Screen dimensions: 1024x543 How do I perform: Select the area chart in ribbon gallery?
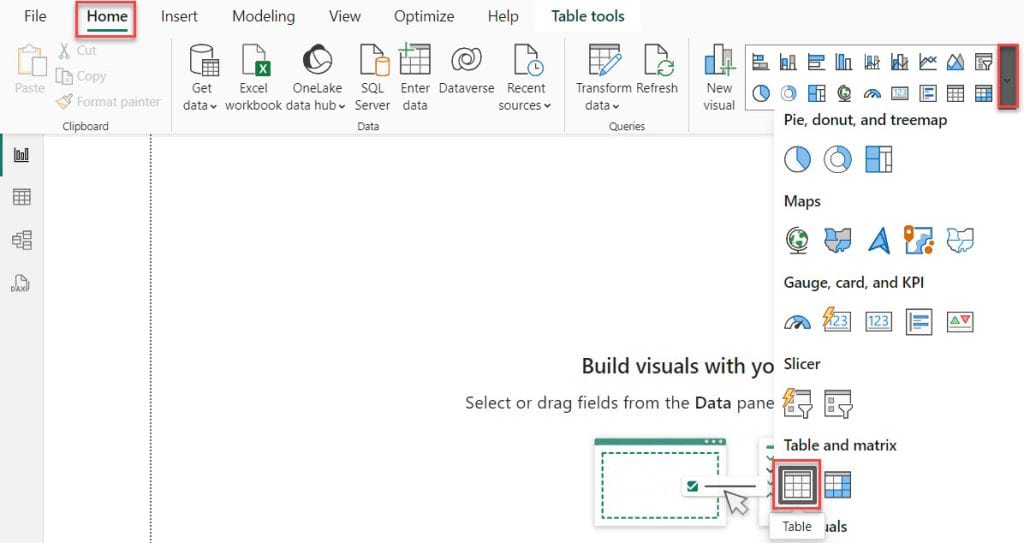tap(955, 61)
